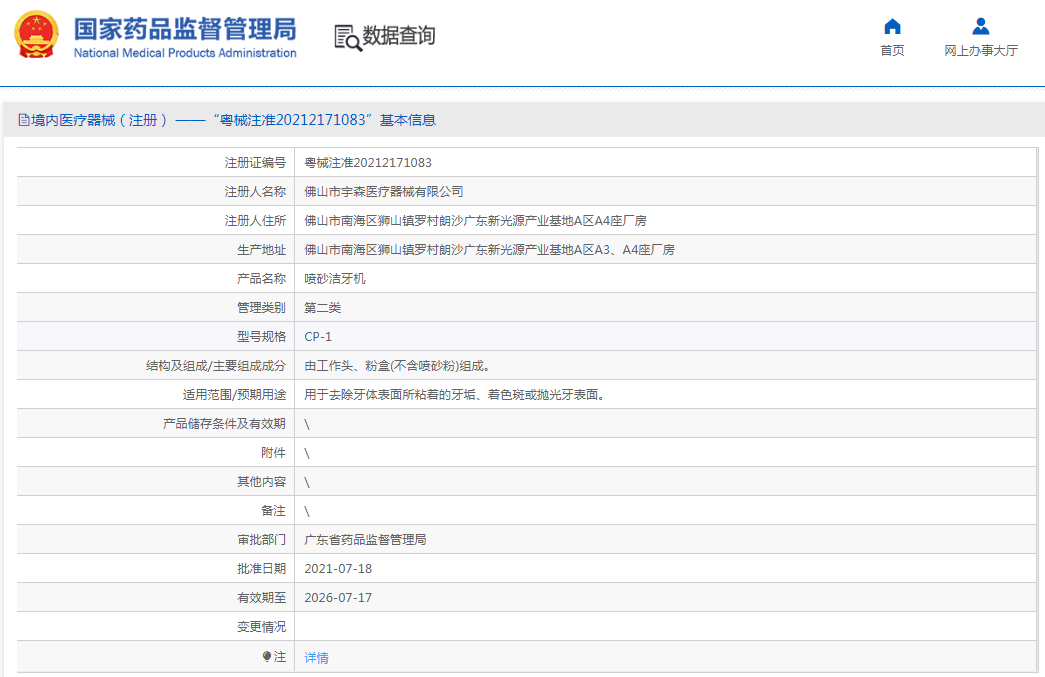Click the 国家药品监督管理局 site title
Viewport: 1045px width, 677px height.
[184, 26]
